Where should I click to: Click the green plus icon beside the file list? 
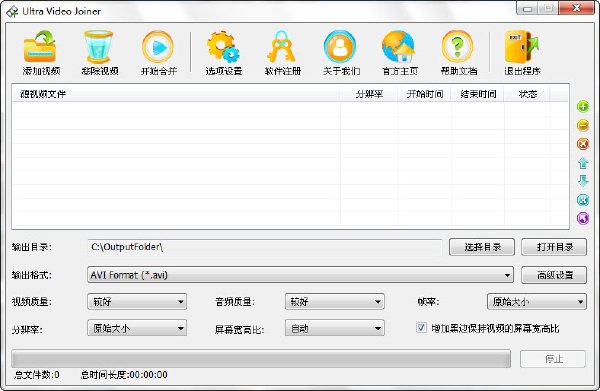click(x=583, y=106)
